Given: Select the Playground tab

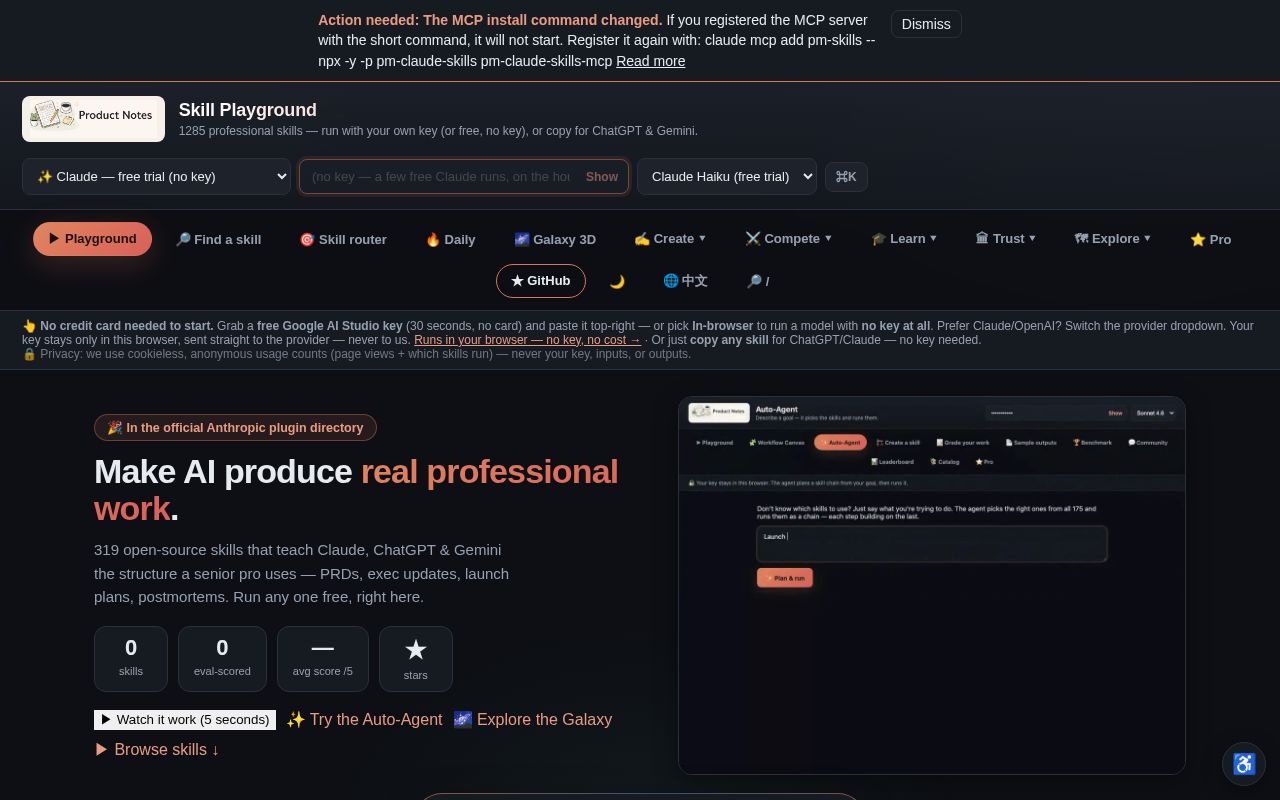Looking at the screenshot, I should pyautogui.click(x=92, y=239).
